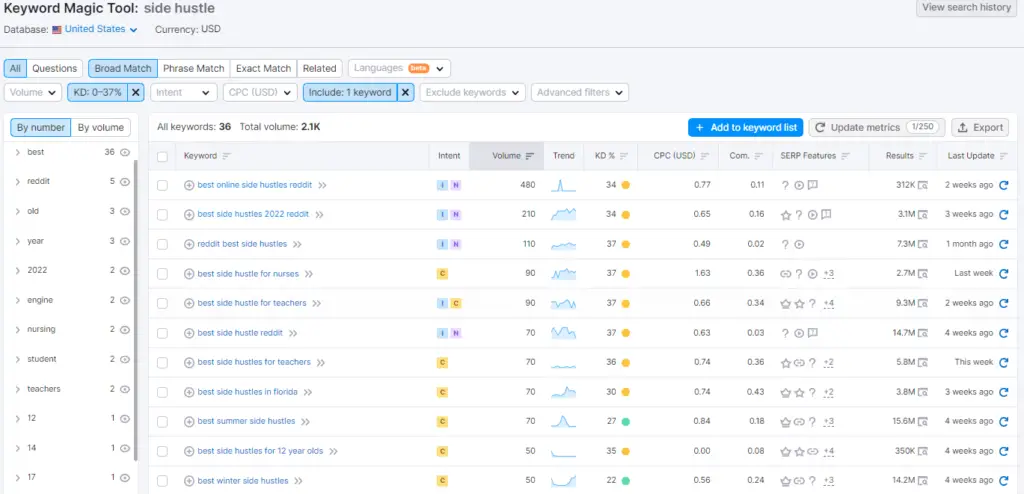Add best winter side hustles plus icon
The height and width of the screenshot is (494, 1024).
pos(189,481)
